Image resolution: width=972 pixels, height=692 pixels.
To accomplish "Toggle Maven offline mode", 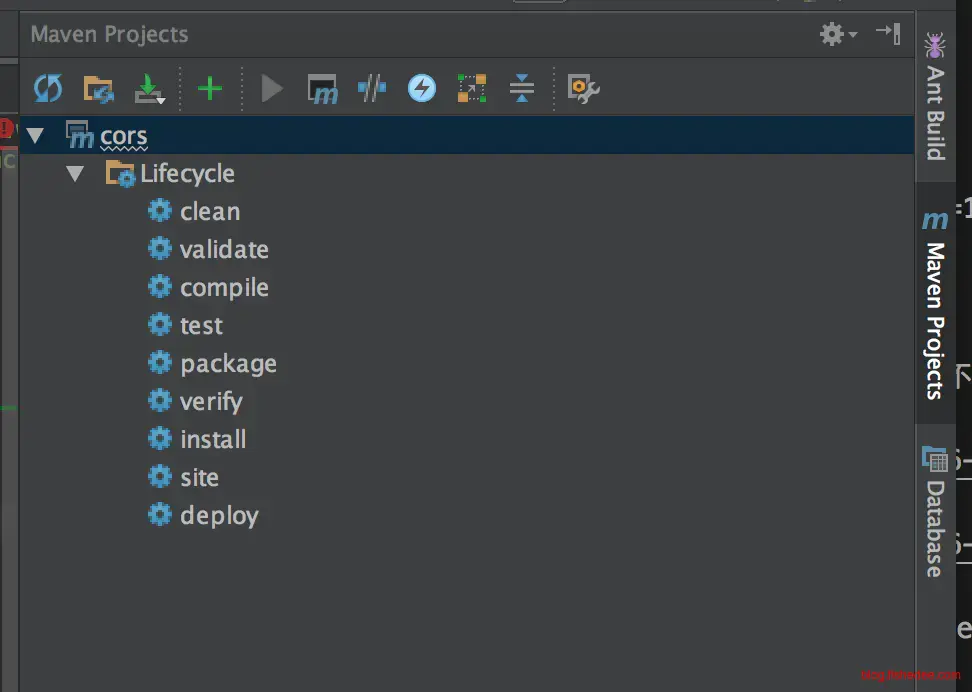I will tap(372, 89).
